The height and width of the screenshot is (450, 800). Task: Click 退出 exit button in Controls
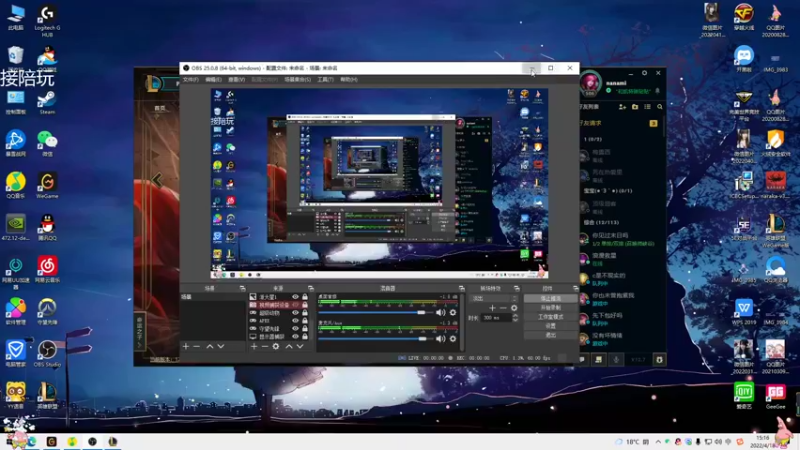tap(551, 335)
